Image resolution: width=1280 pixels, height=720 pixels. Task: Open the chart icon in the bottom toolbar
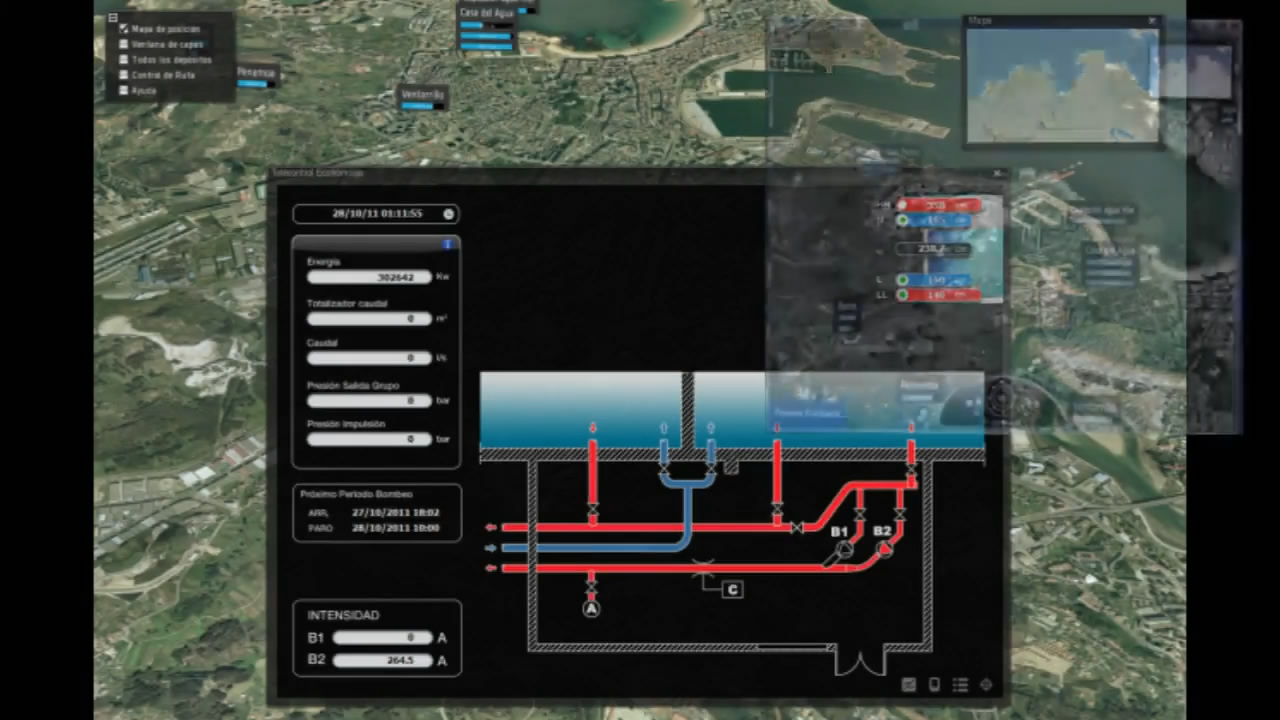(909, 685)
